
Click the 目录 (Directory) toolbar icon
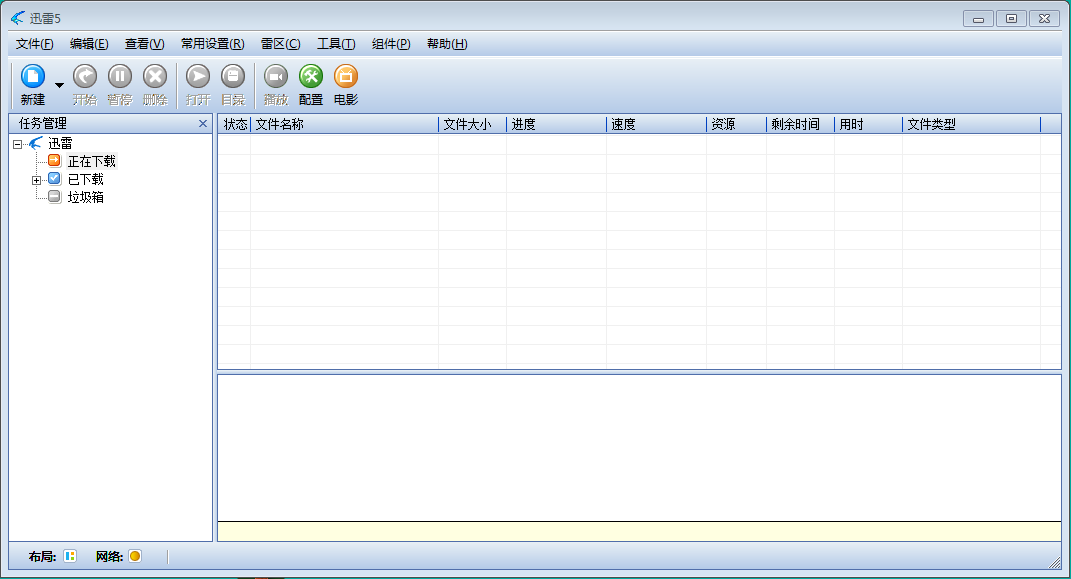pyautogui.click(x=233, y=77)
